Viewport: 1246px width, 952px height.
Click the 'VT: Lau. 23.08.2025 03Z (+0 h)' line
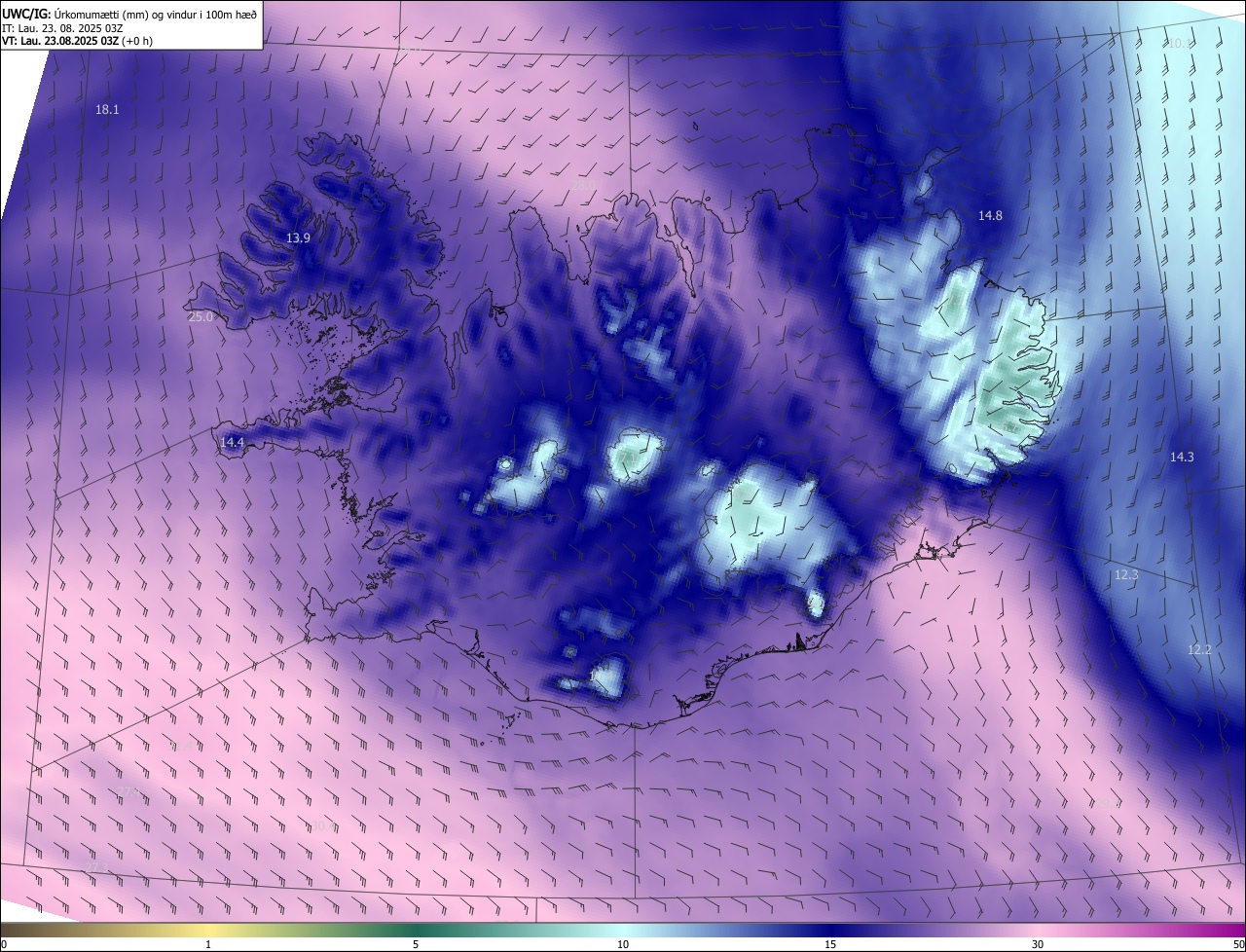coord(77,41)
